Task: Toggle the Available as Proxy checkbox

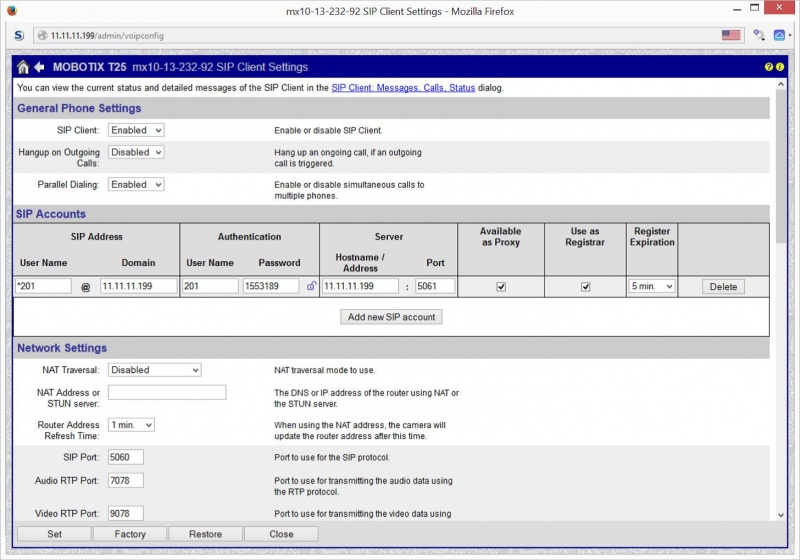Action: pyautogui.click(x=501, y=287)
